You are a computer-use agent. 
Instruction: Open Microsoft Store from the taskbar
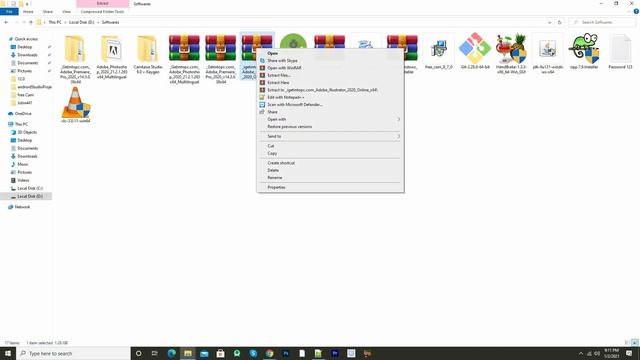[220, 353]
